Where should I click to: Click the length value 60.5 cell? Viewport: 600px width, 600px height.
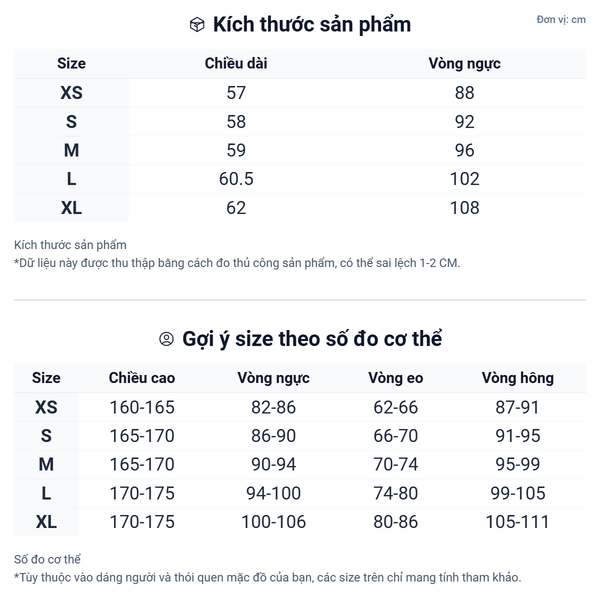tap(236, 179)
